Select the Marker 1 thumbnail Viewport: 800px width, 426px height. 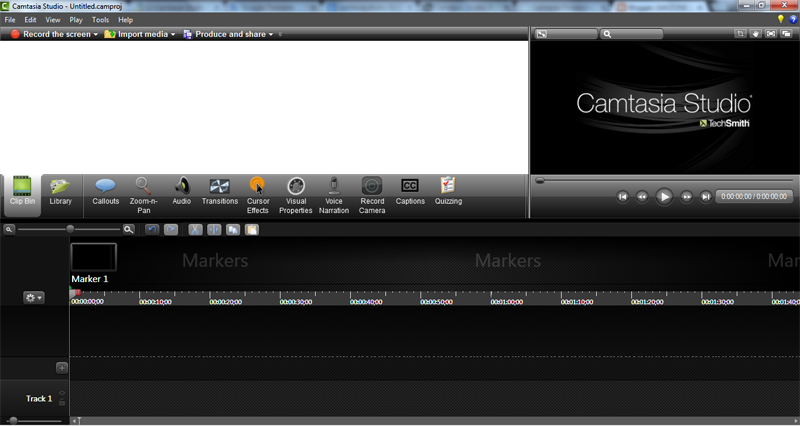click(93, 257)
